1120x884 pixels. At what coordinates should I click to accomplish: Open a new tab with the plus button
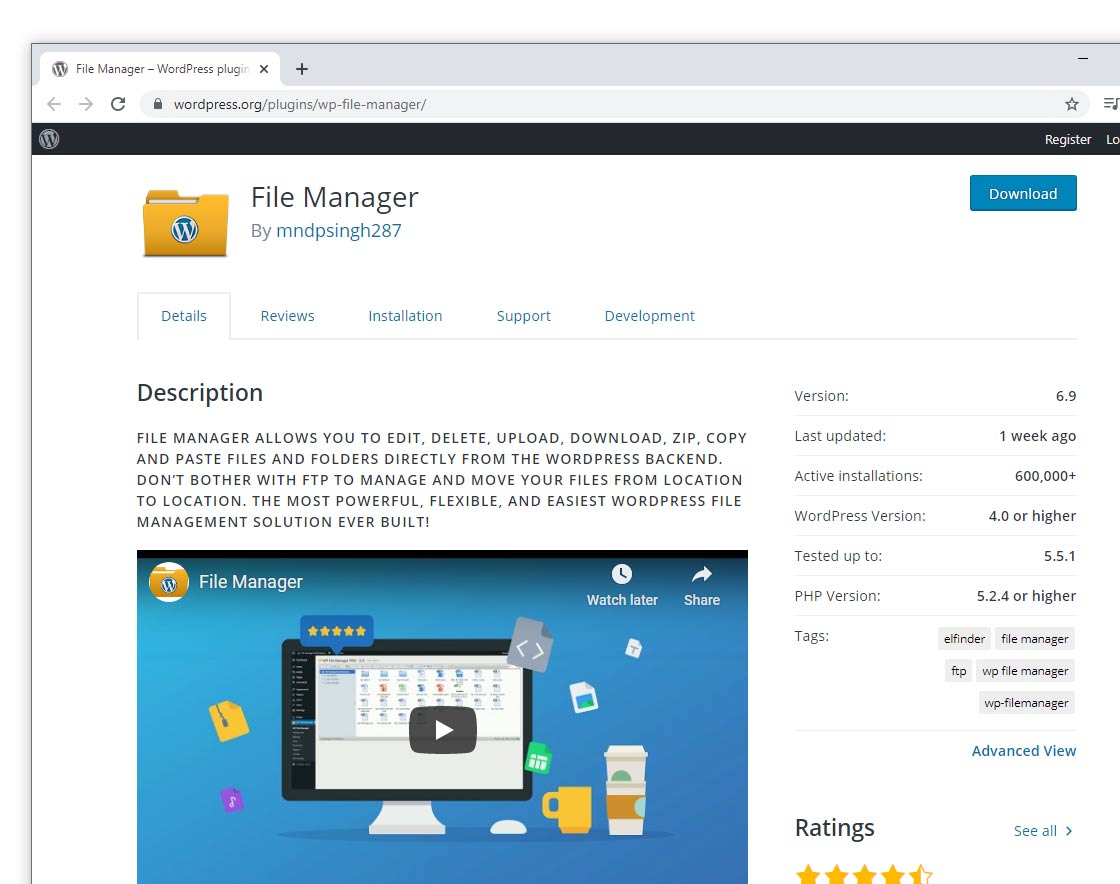point(301,69)
